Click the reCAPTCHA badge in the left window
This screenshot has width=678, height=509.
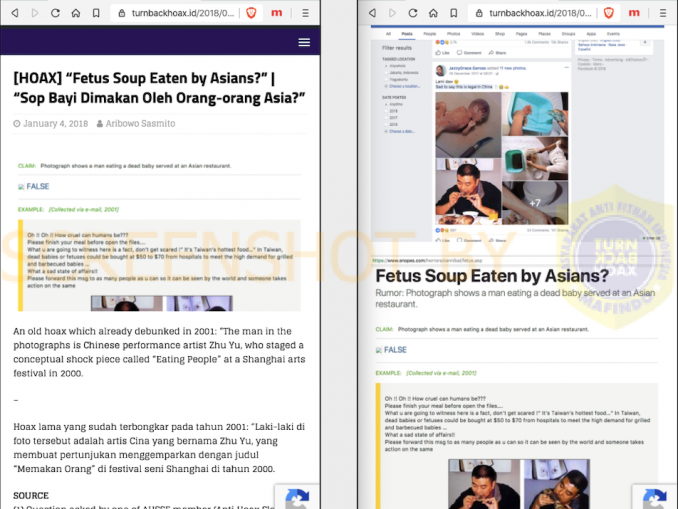tap(297, 497)
